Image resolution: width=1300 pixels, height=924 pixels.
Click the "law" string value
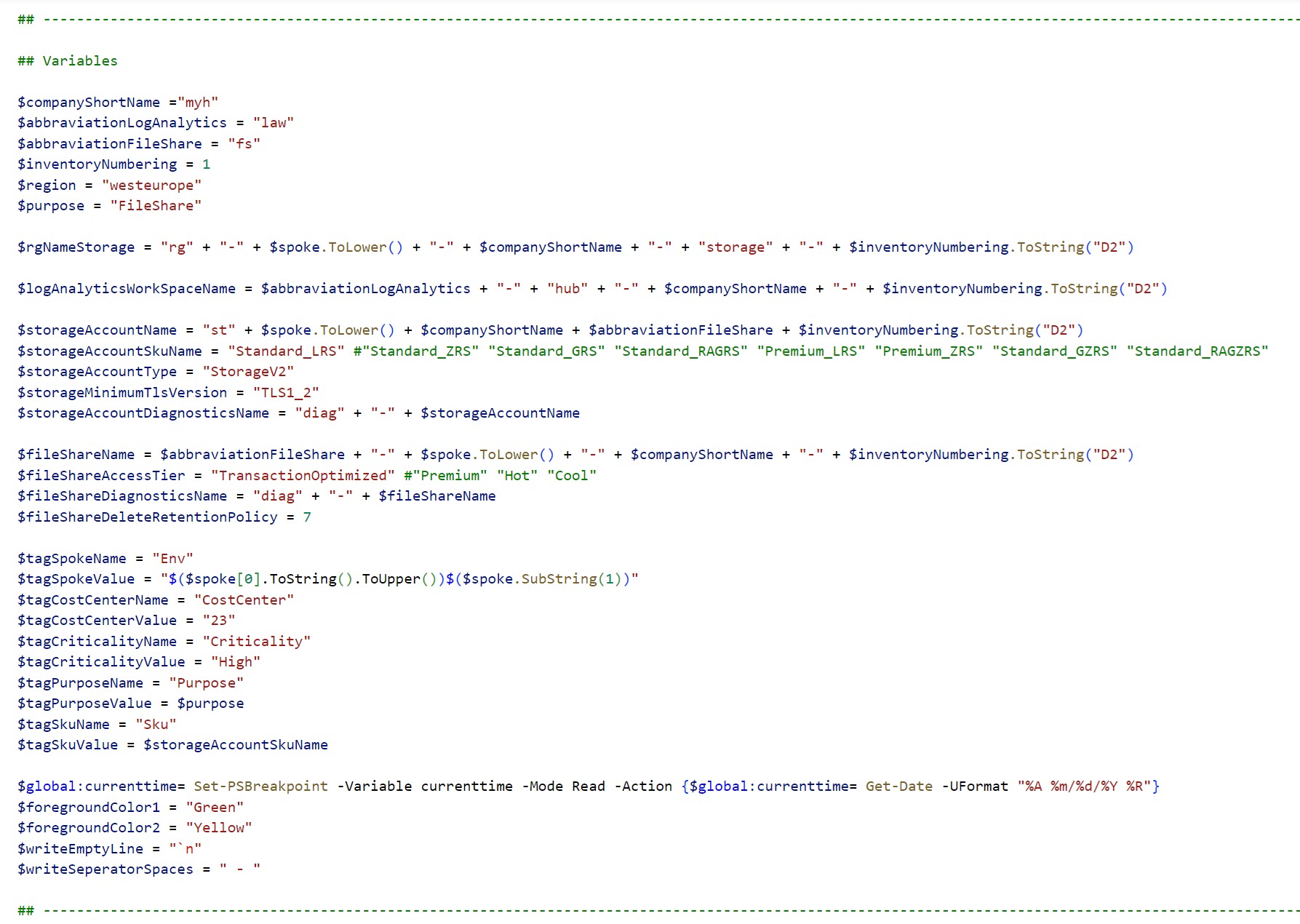(274, 123)
